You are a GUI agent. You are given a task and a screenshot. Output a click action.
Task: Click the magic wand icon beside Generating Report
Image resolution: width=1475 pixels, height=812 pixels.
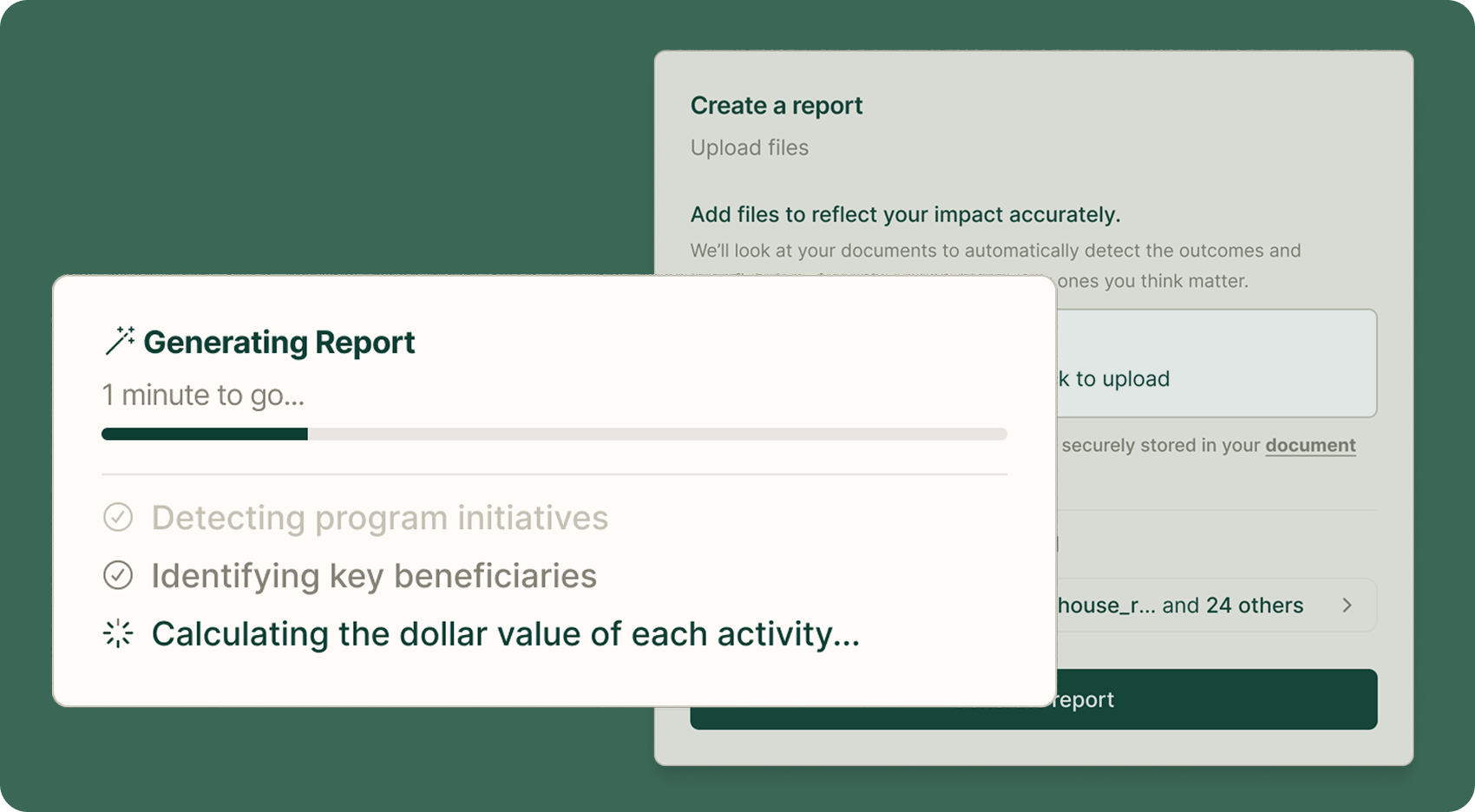(x=119, y=341)
